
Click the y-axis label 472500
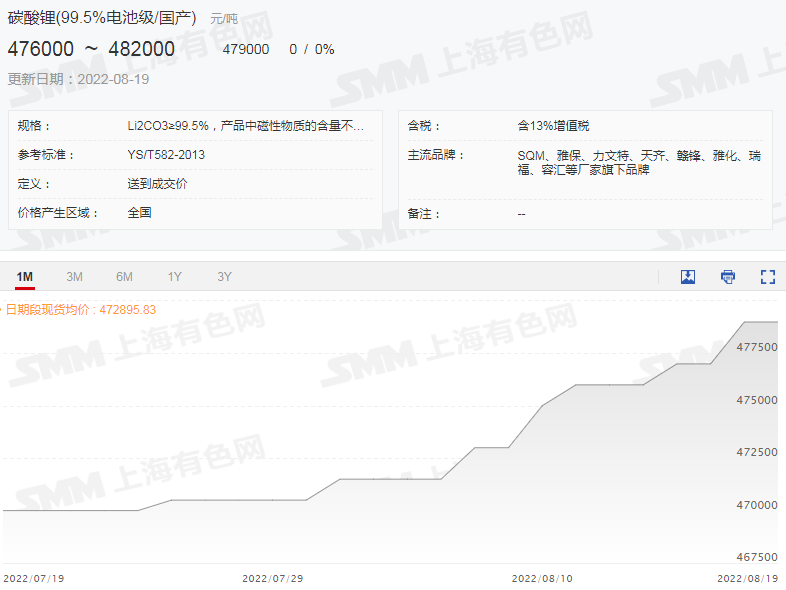tap(757, 452)
